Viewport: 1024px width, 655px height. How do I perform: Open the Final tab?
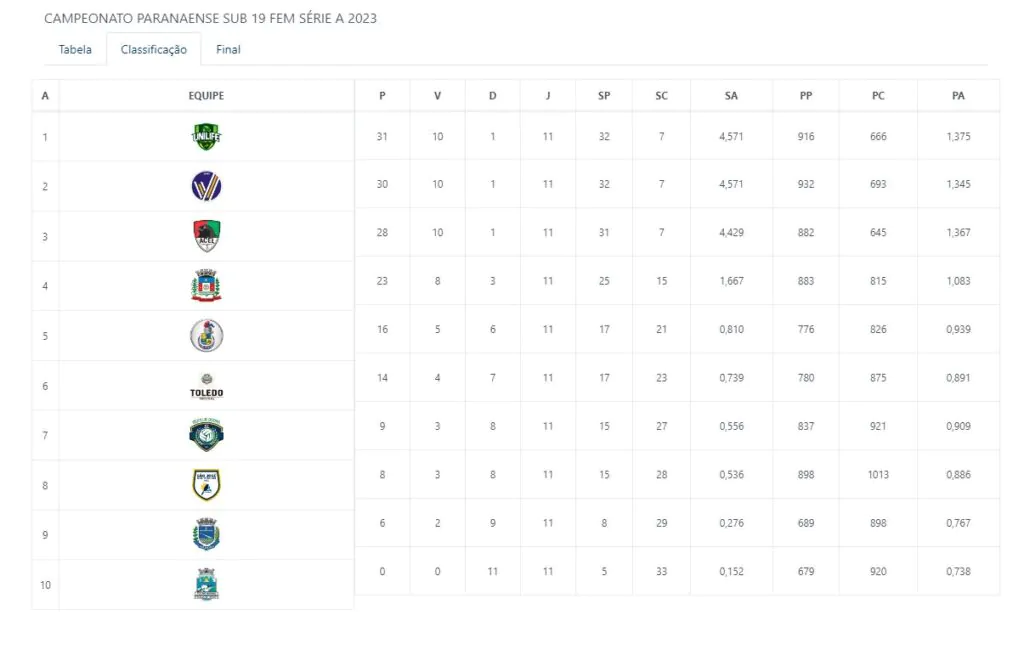tap(228, 50)
